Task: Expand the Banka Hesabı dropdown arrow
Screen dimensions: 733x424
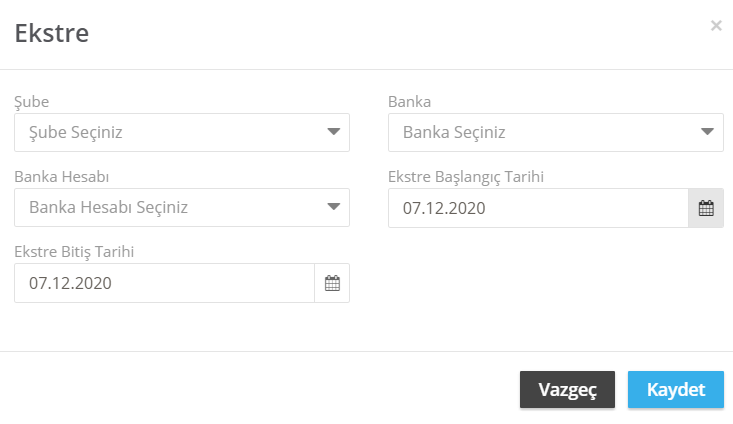Action: click(x=333, y=207)
